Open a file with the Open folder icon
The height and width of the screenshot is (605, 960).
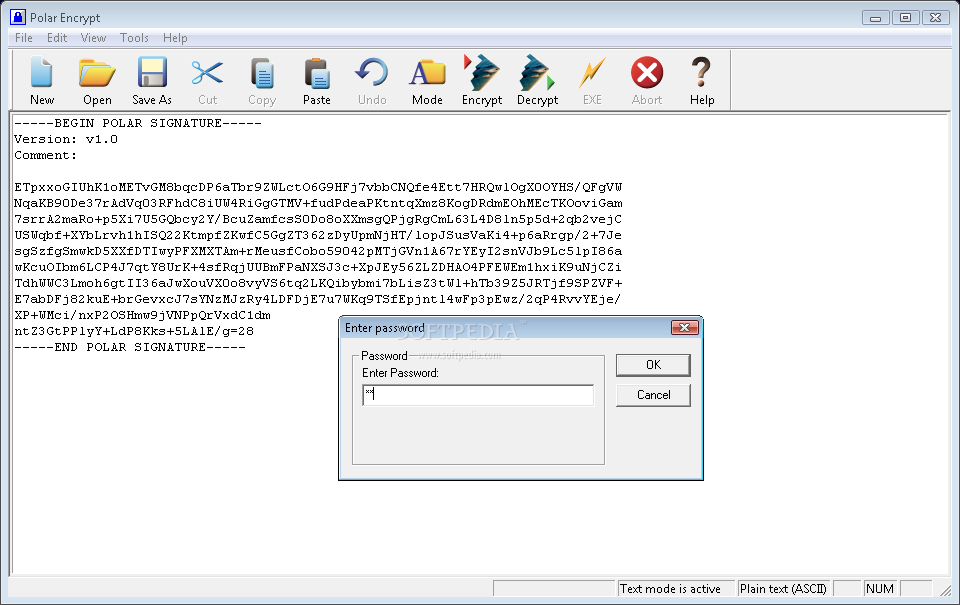coord(97,73)
